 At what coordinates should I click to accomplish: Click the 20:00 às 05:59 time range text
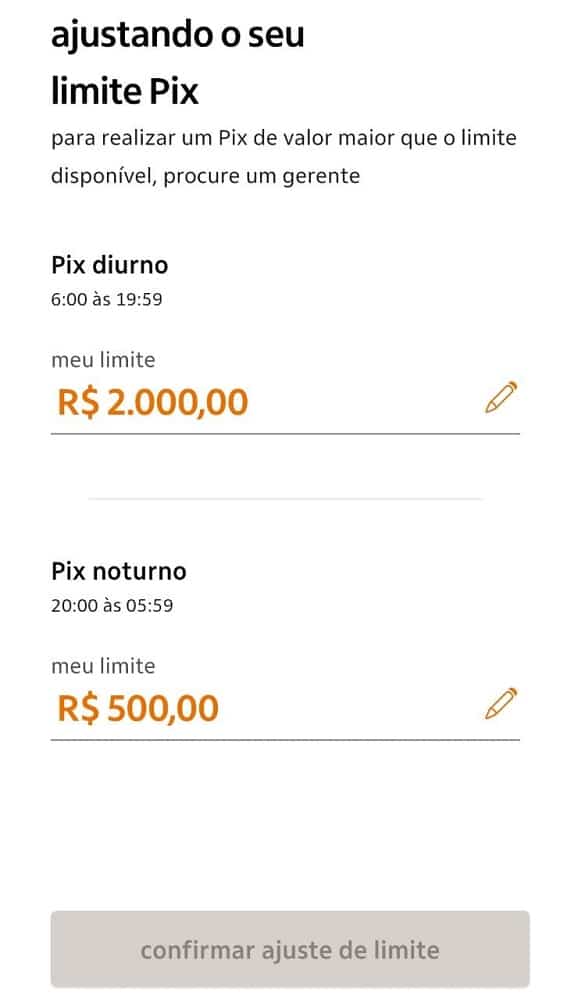pos(112,605)
